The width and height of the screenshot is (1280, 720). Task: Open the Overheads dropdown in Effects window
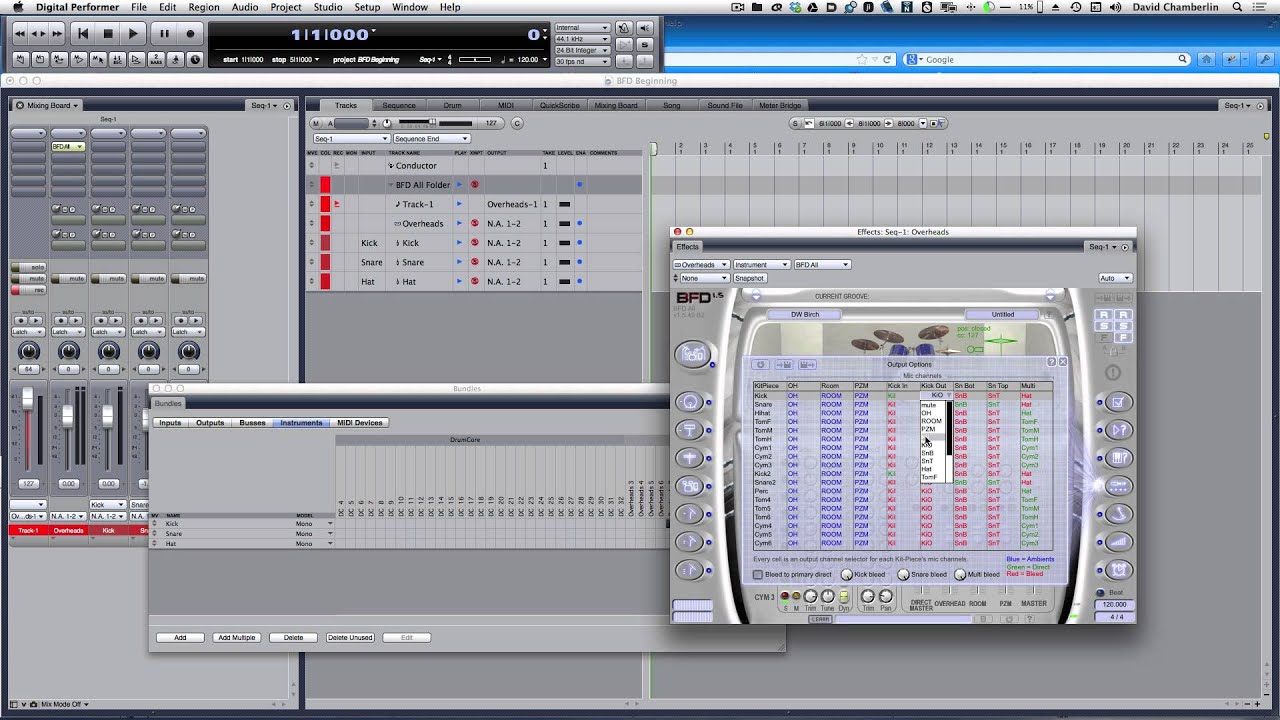(701, 265)
